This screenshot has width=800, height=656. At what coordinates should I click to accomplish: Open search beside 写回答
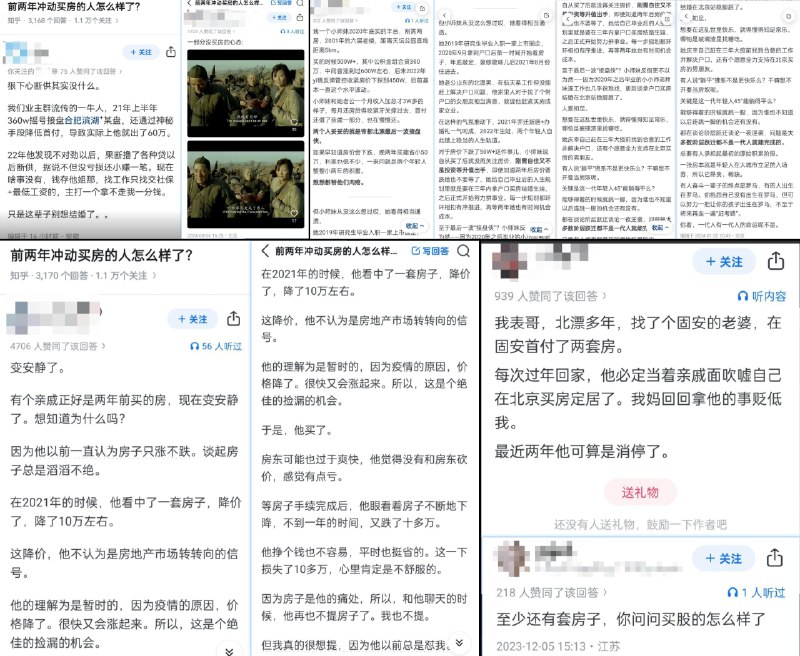point(463,250)
